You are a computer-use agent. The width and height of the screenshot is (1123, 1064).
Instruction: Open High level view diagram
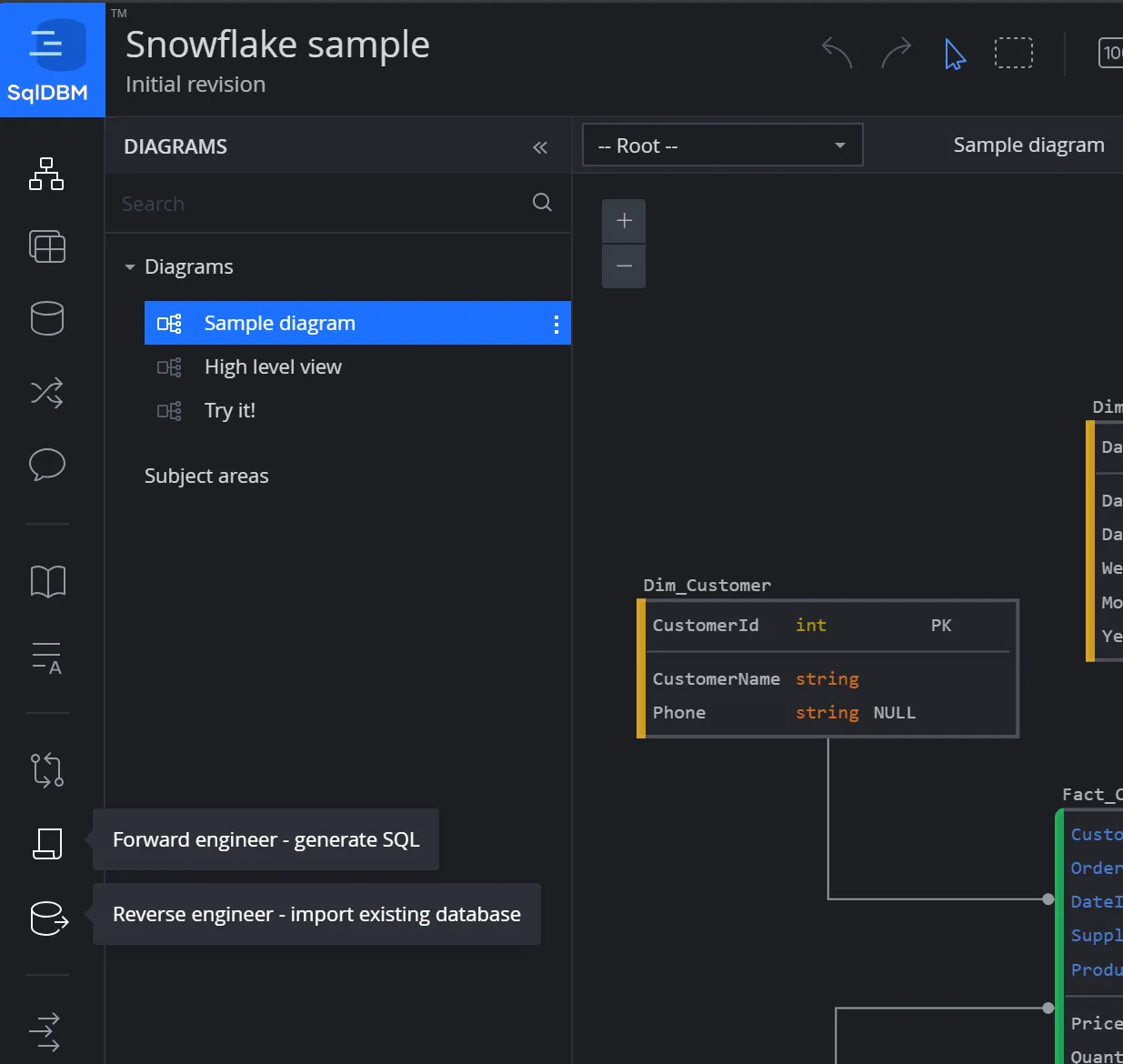[x=273, y=366]
